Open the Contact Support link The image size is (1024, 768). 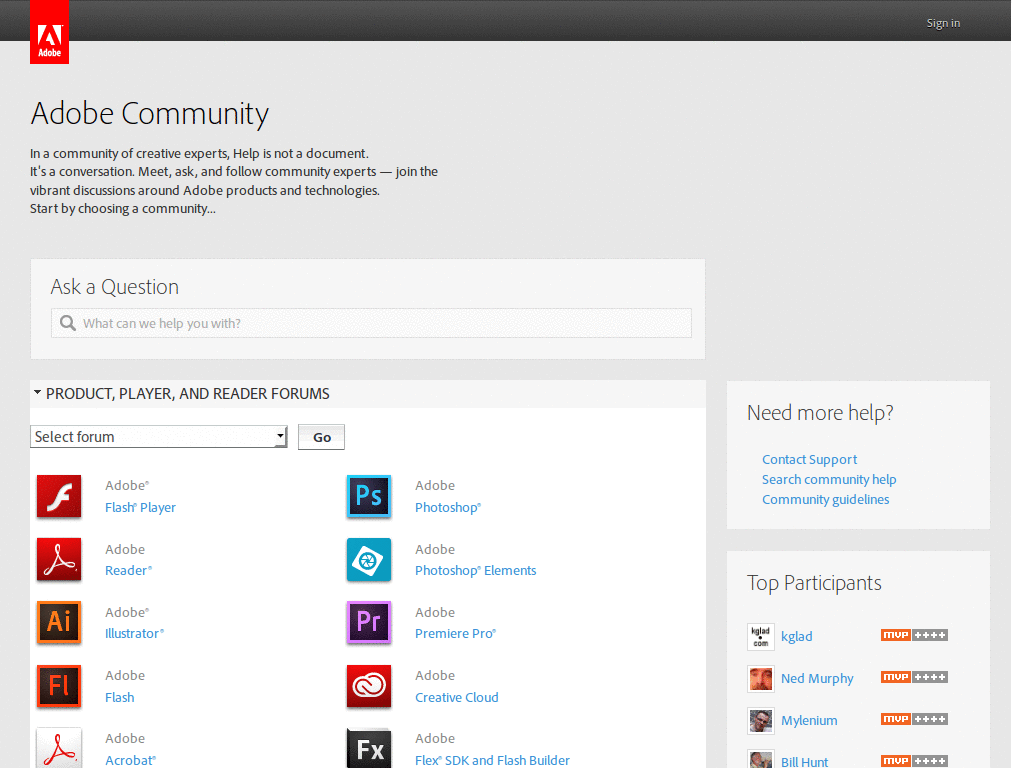(x=809, y=459)
